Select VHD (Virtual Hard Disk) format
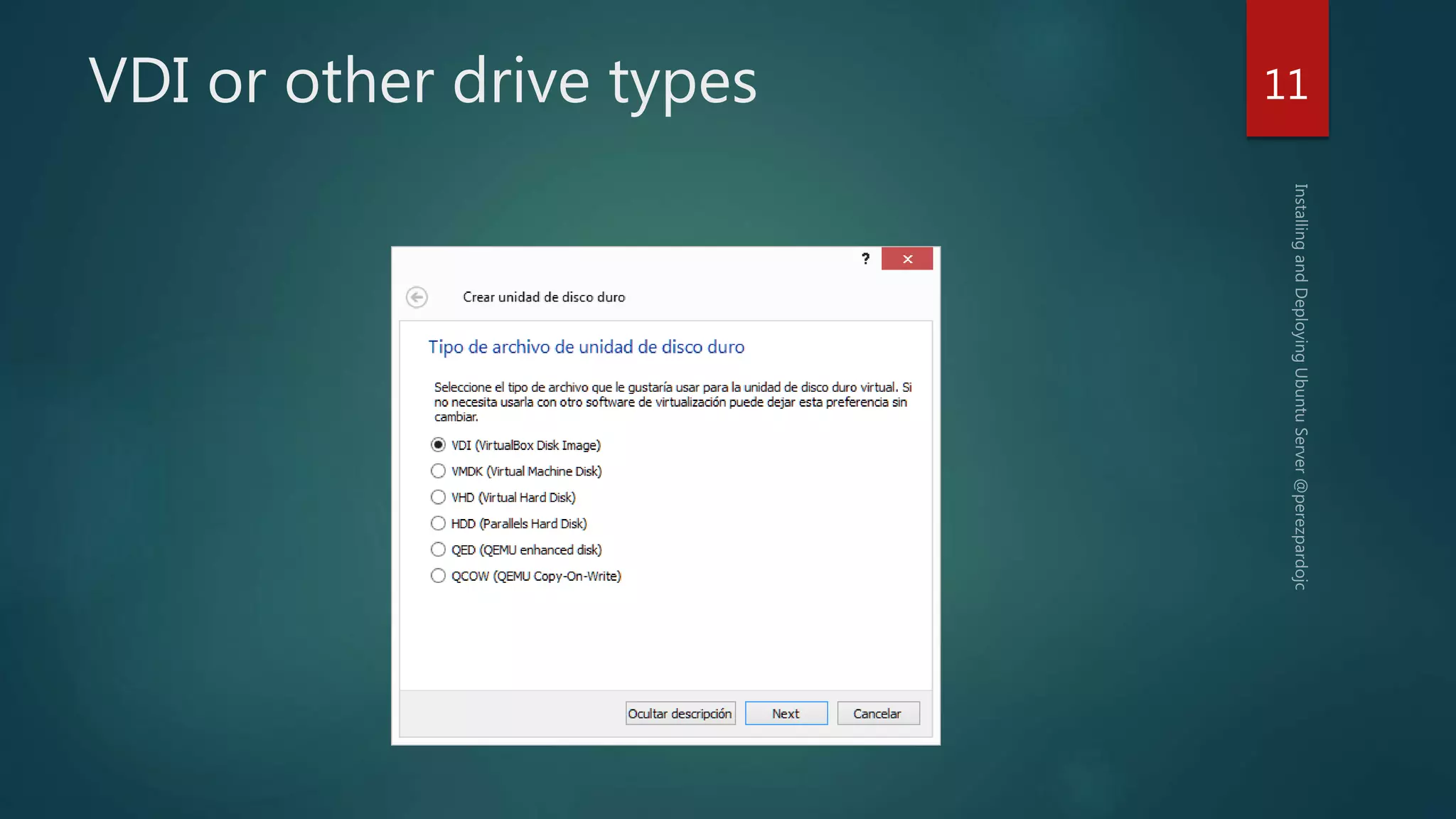 point(438,498)
